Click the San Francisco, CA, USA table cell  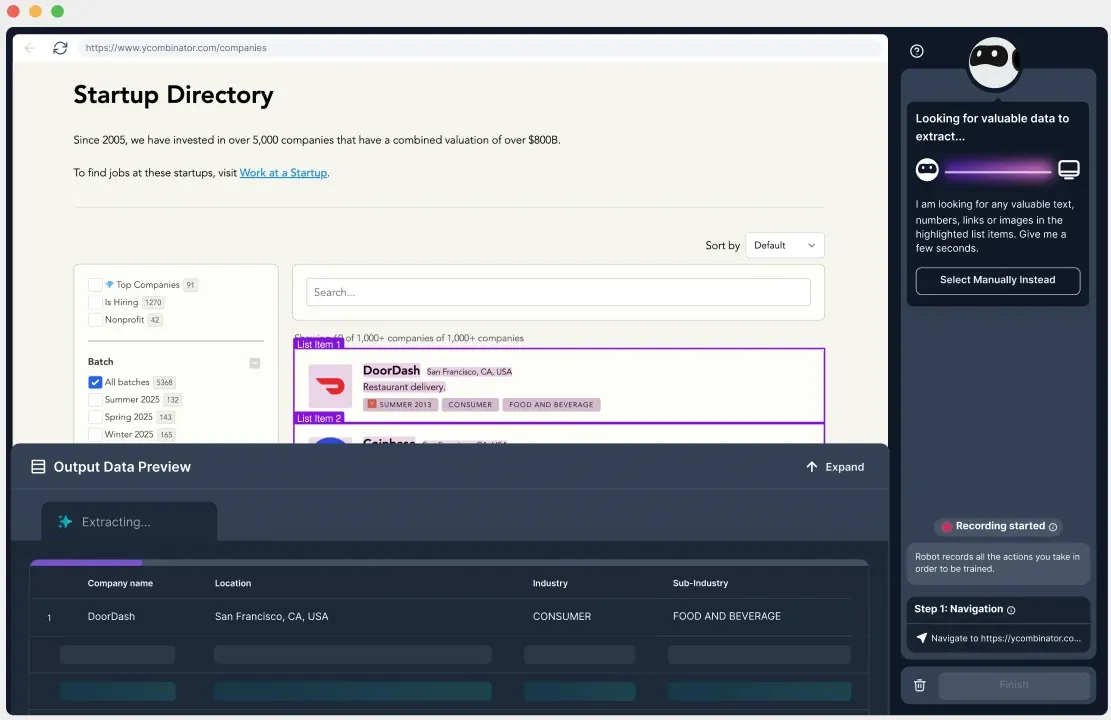click(271, 617)
